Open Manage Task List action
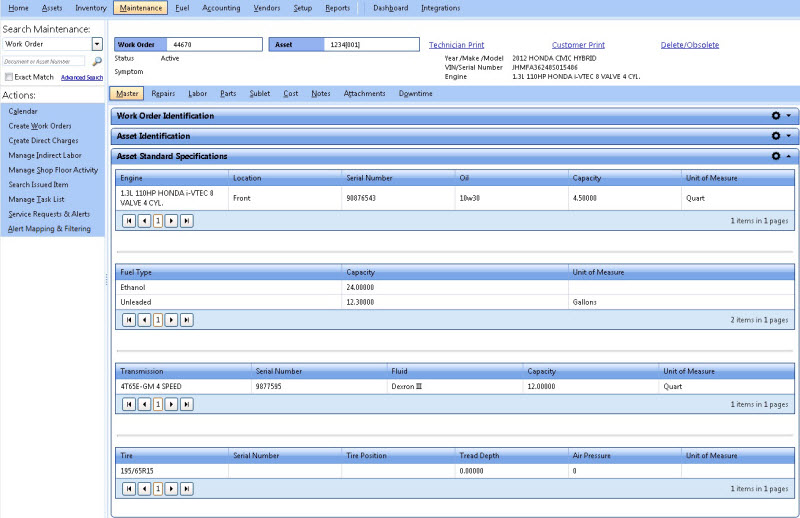 [x=36, y=200]
